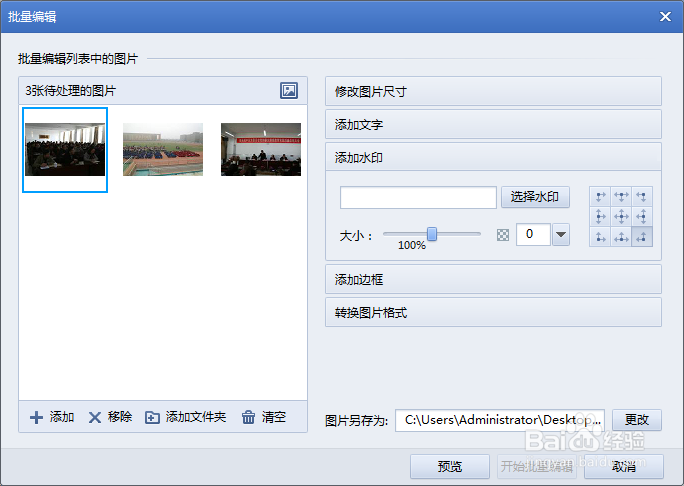Expand the 添加边框 section

pos(493,279)
